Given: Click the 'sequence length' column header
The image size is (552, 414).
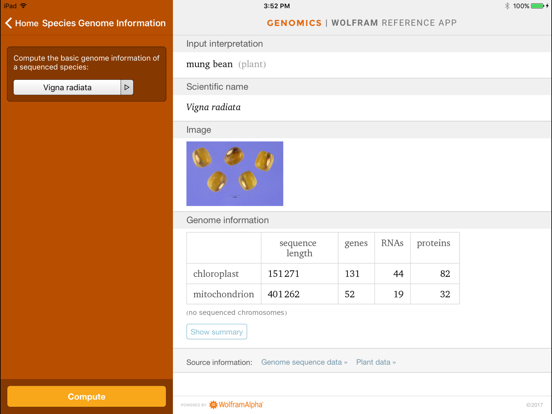Looking at the screenshot, I should 299,248.
